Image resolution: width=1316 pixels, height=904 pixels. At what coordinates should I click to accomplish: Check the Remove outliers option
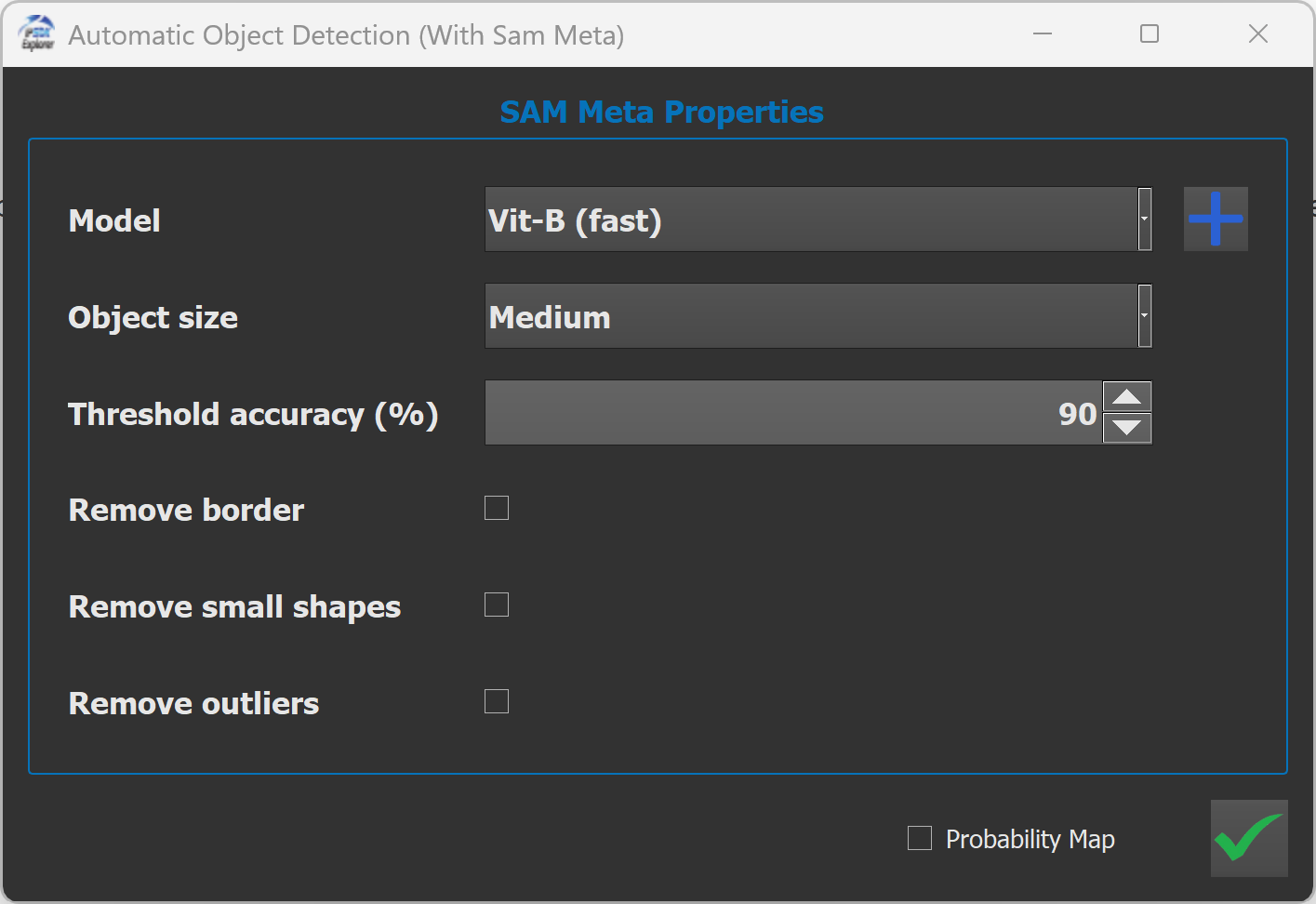[497, 701]
